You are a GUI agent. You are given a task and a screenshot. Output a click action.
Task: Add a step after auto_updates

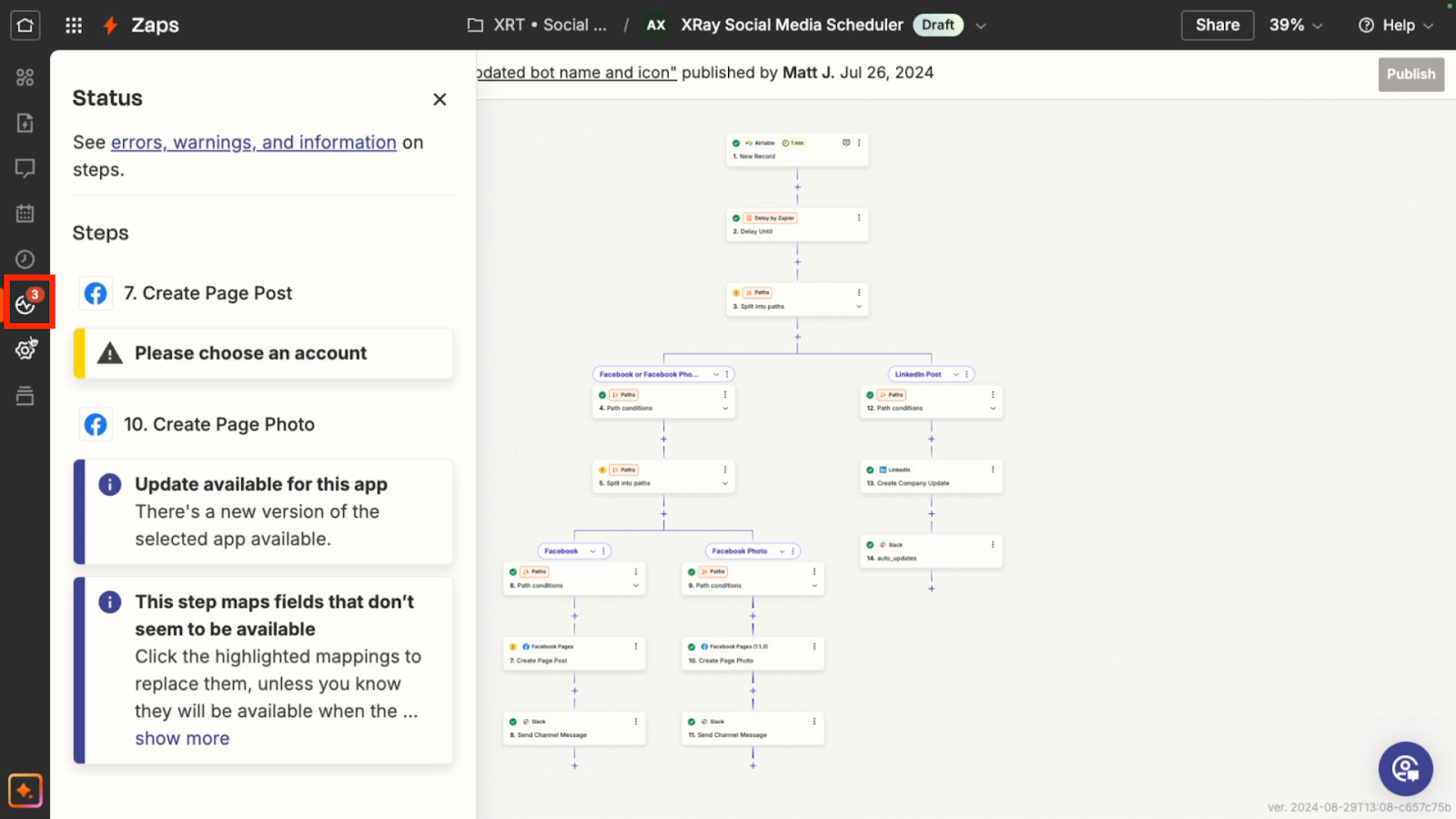coord(931,589)
